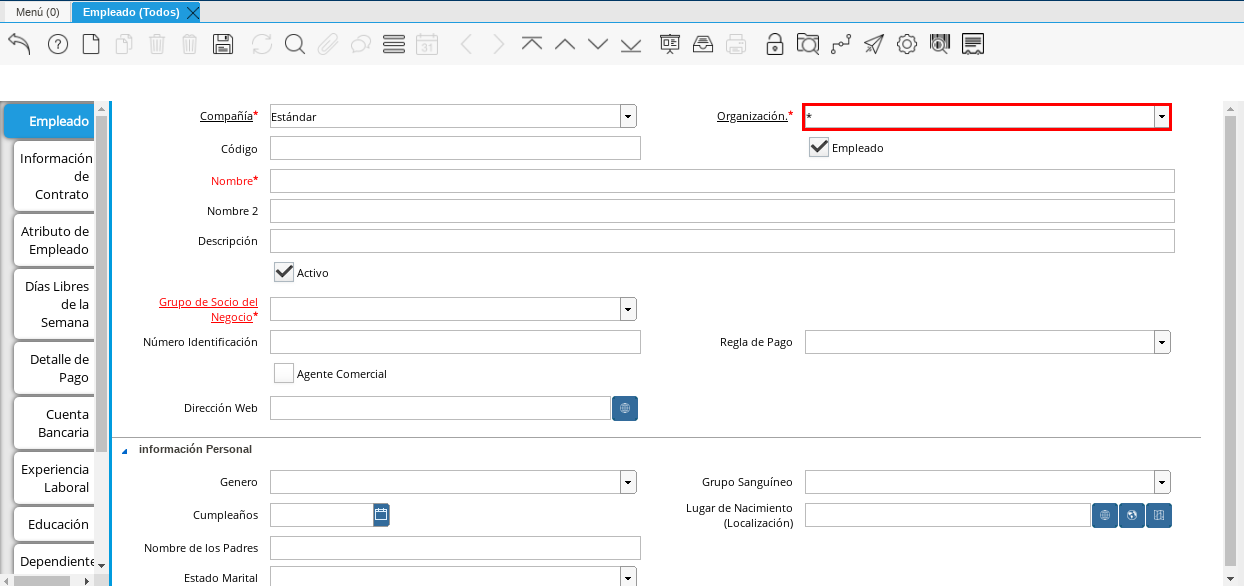Viewport: 1244px width, 586px height.
Task: Select the Empleado side tab
Action: [50, 121]
